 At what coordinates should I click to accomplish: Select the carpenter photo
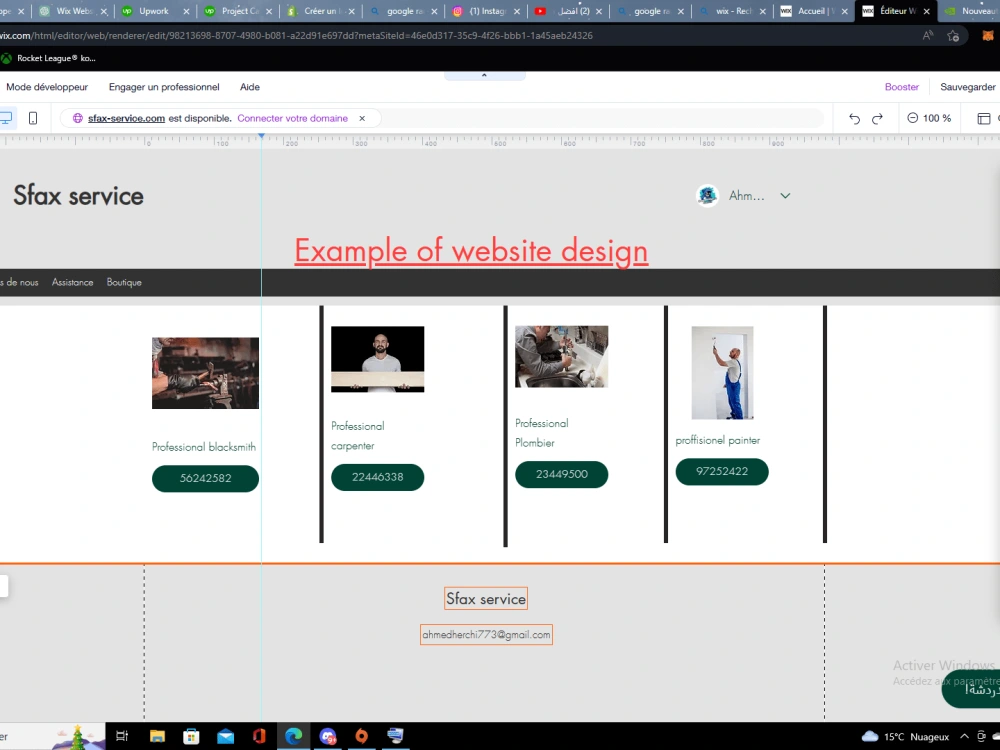378,359
